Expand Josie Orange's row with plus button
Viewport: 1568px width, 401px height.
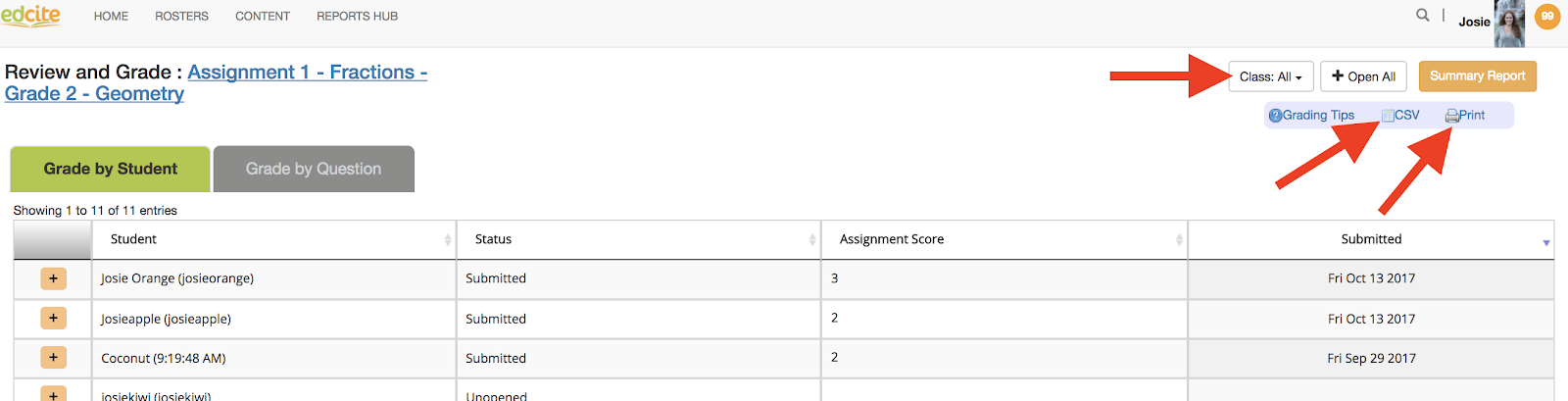pos(53,278)
